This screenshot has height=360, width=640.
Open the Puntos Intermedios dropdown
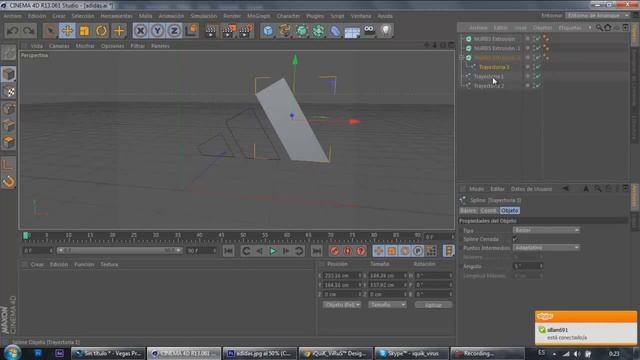tap(546, 248)
